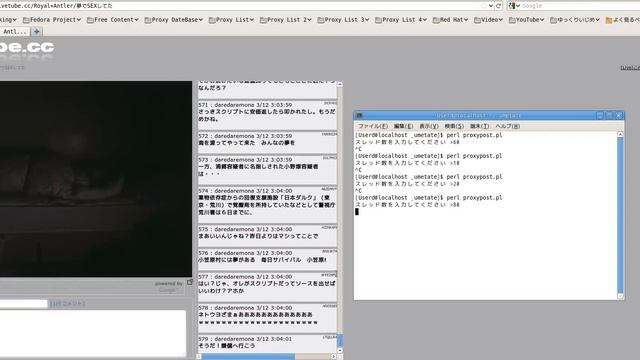Select comment 571 by daredaremona
The height and width of the screenshot is (360, 640).
[x=267, y=115]
